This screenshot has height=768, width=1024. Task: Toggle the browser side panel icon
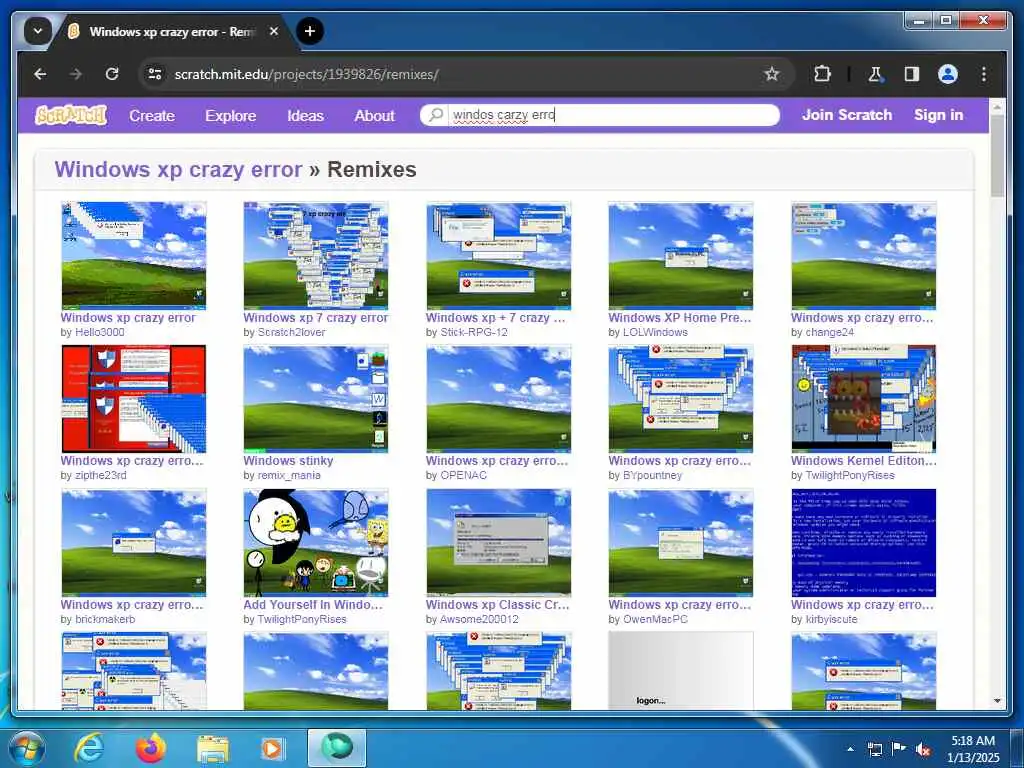tap(912, 74)
